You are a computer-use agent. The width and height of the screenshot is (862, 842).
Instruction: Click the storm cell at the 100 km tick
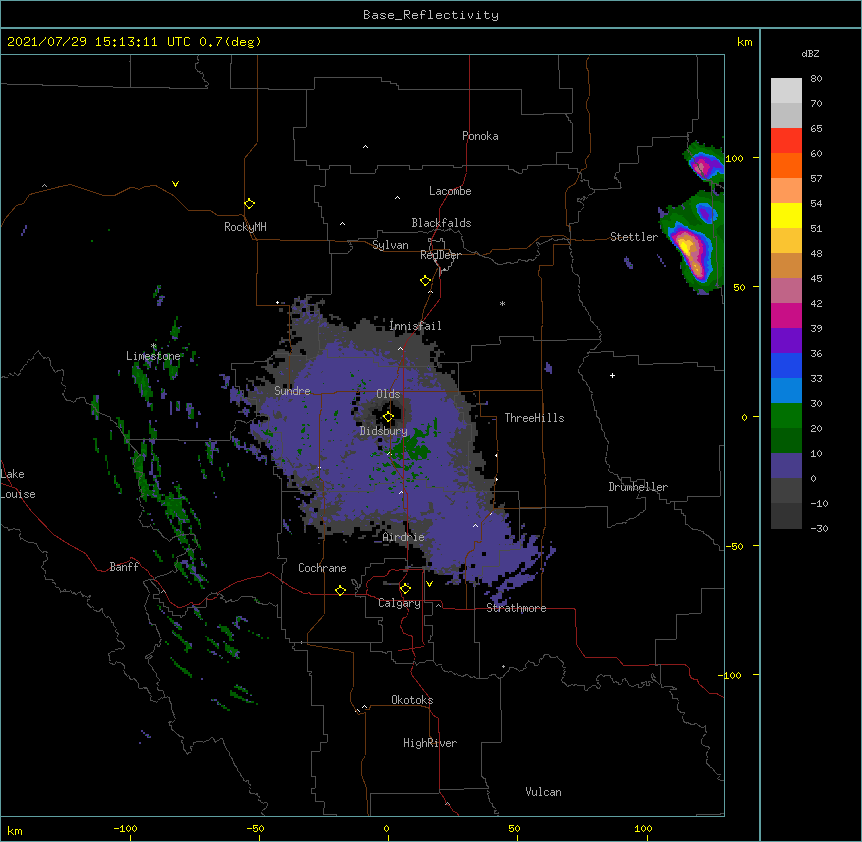pyautogui.click(x=704, y=162)
